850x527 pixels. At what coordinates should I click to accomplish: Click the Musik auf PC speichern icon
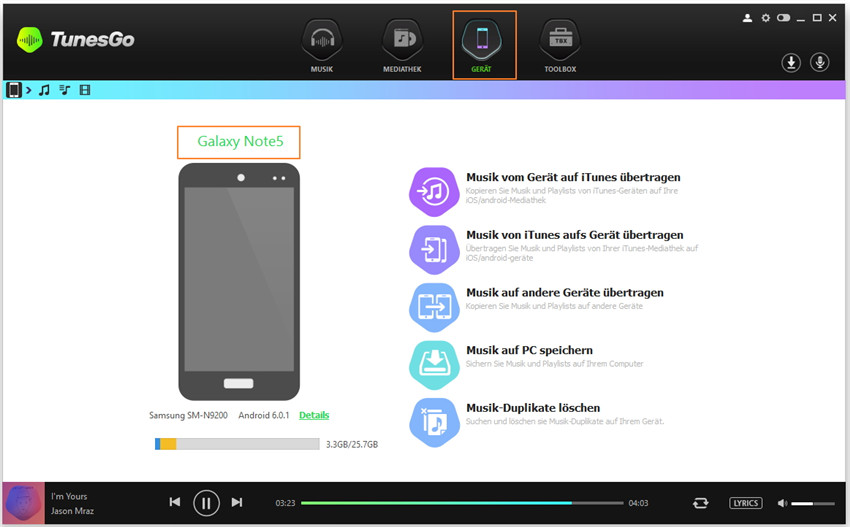[434, 365]
